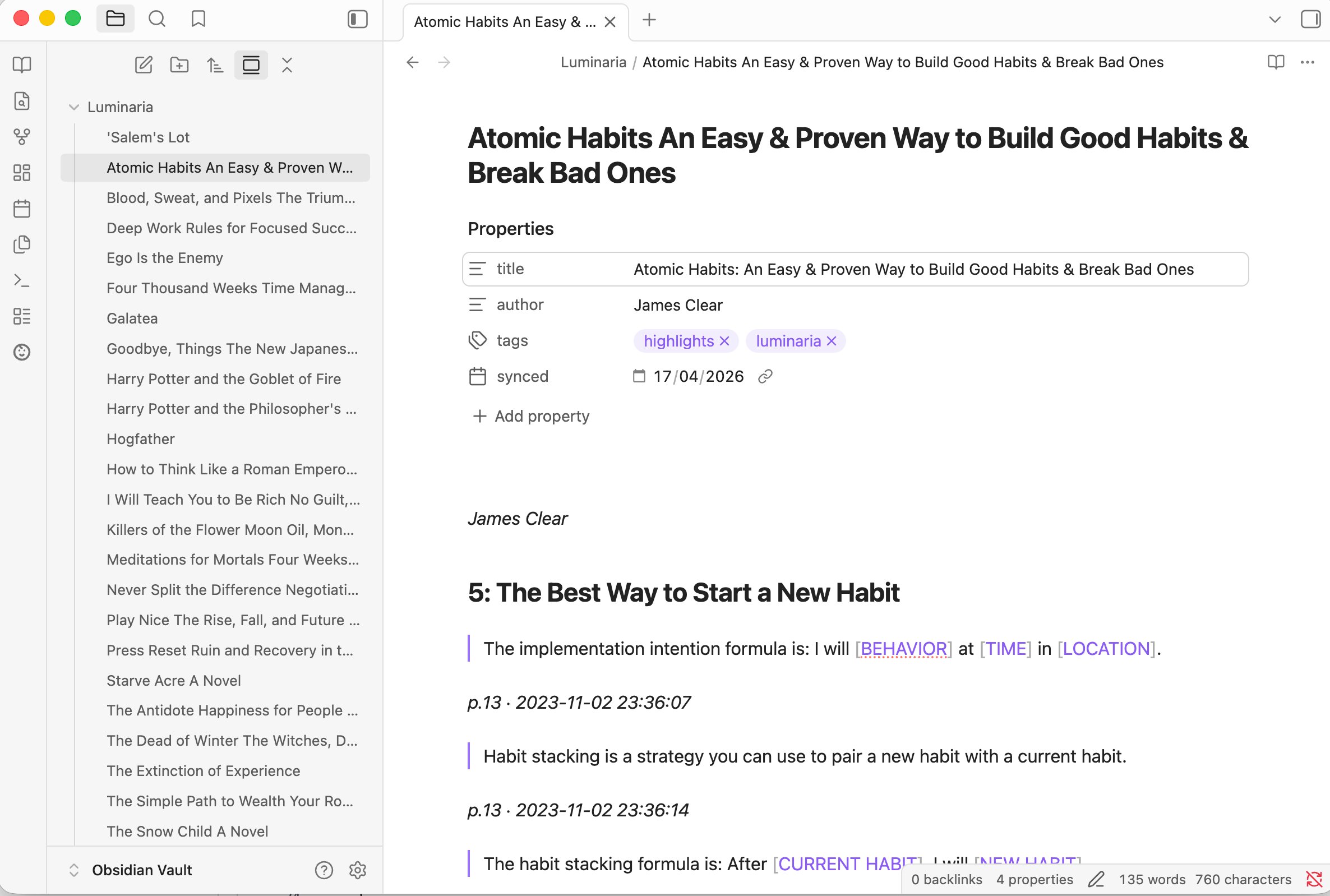Create a new note with the pencil icon
The width and height of the screenshot is (1330, 896).
tap(144, 64)
